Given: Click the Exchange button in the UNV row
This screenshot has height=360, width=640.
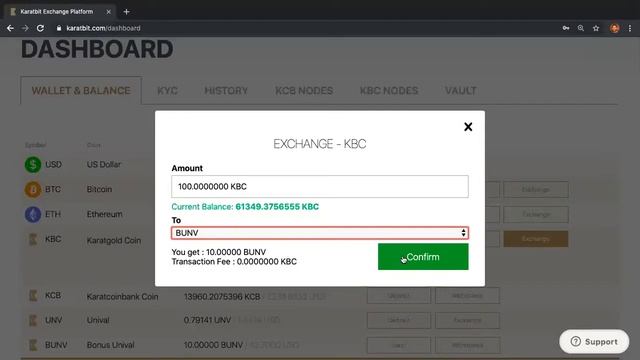Looking at the screenshot, I should [x=467, y=320].
